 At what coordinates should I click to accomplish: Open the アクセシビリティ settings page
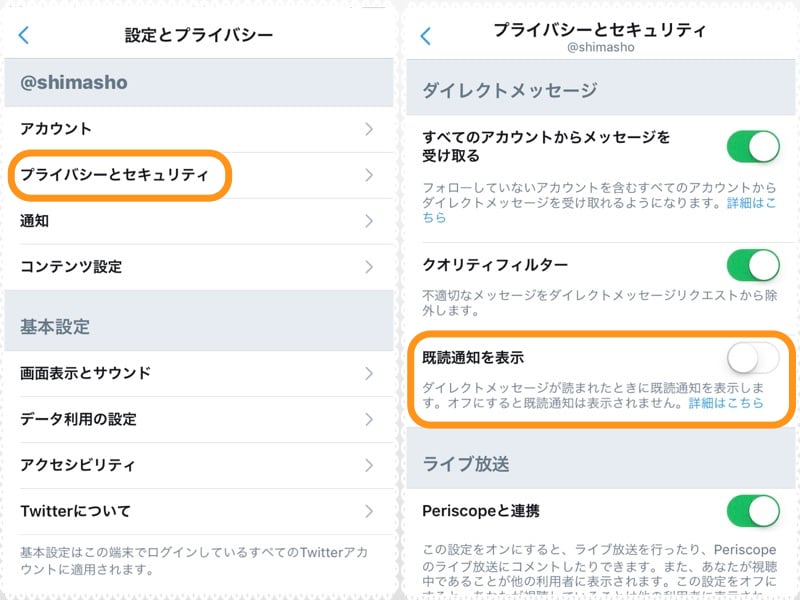point(120,465)
